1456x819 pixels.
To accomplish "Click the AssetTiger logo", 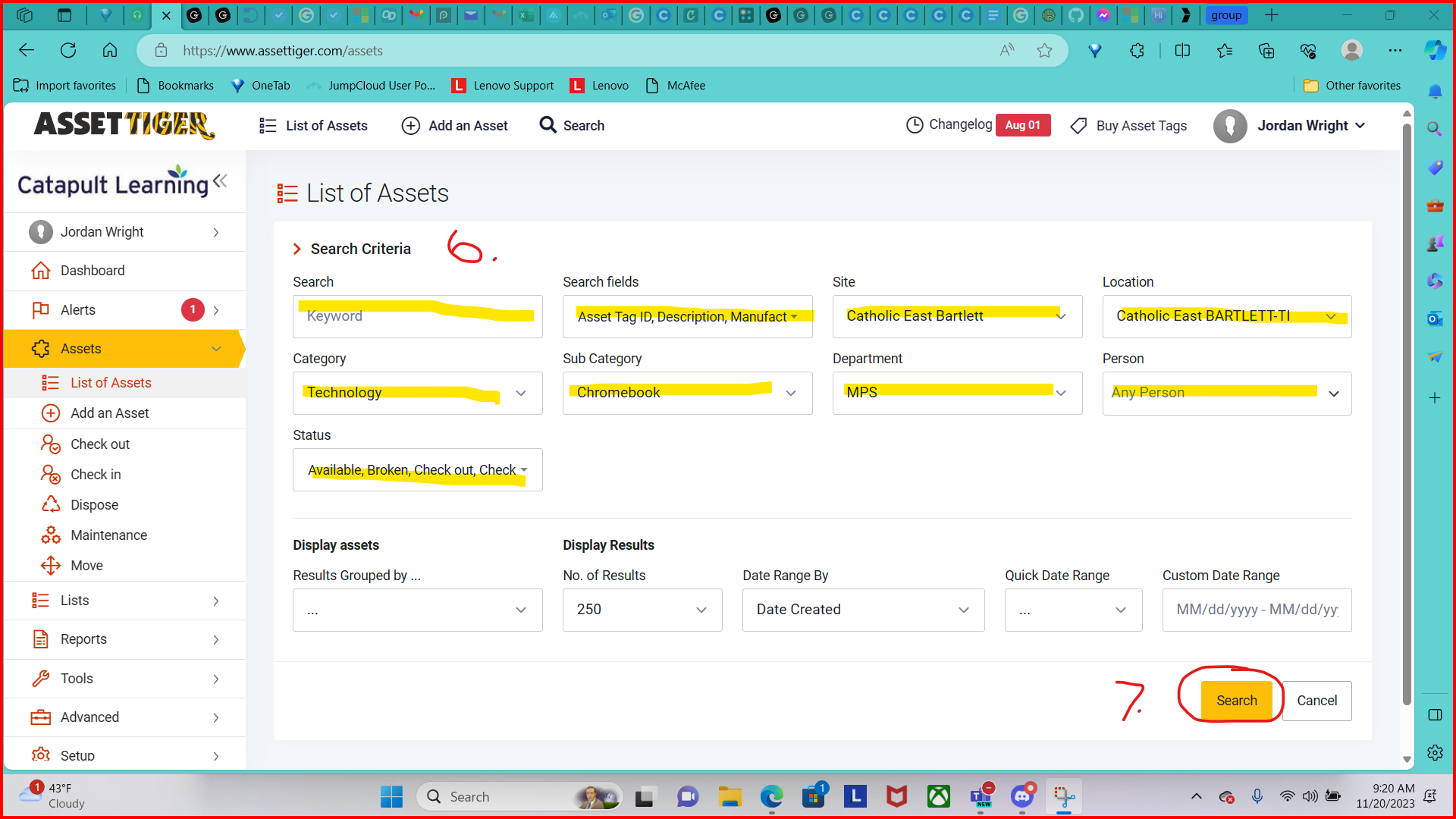I will click(124, 125).
